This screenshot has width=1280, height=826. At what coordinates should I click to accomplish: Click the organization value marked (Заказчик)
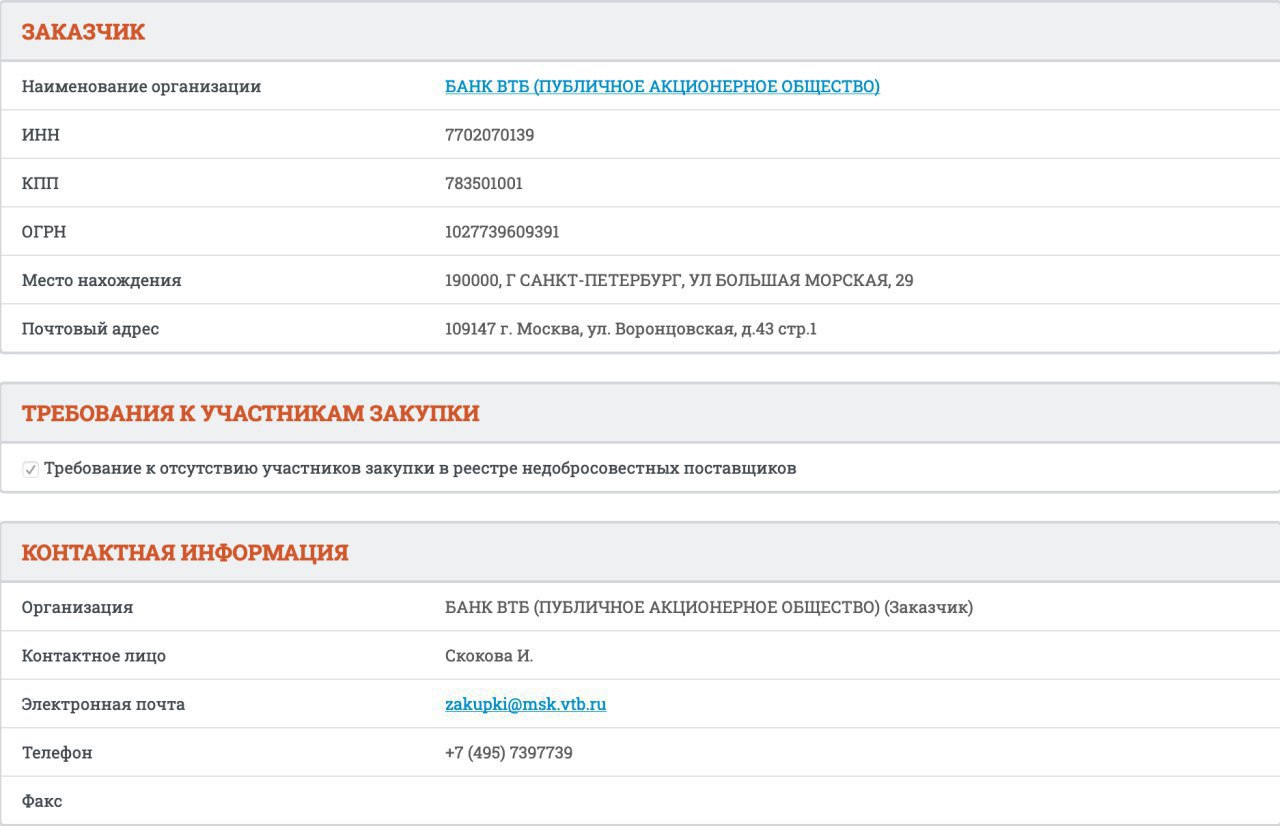coord(709,608)
